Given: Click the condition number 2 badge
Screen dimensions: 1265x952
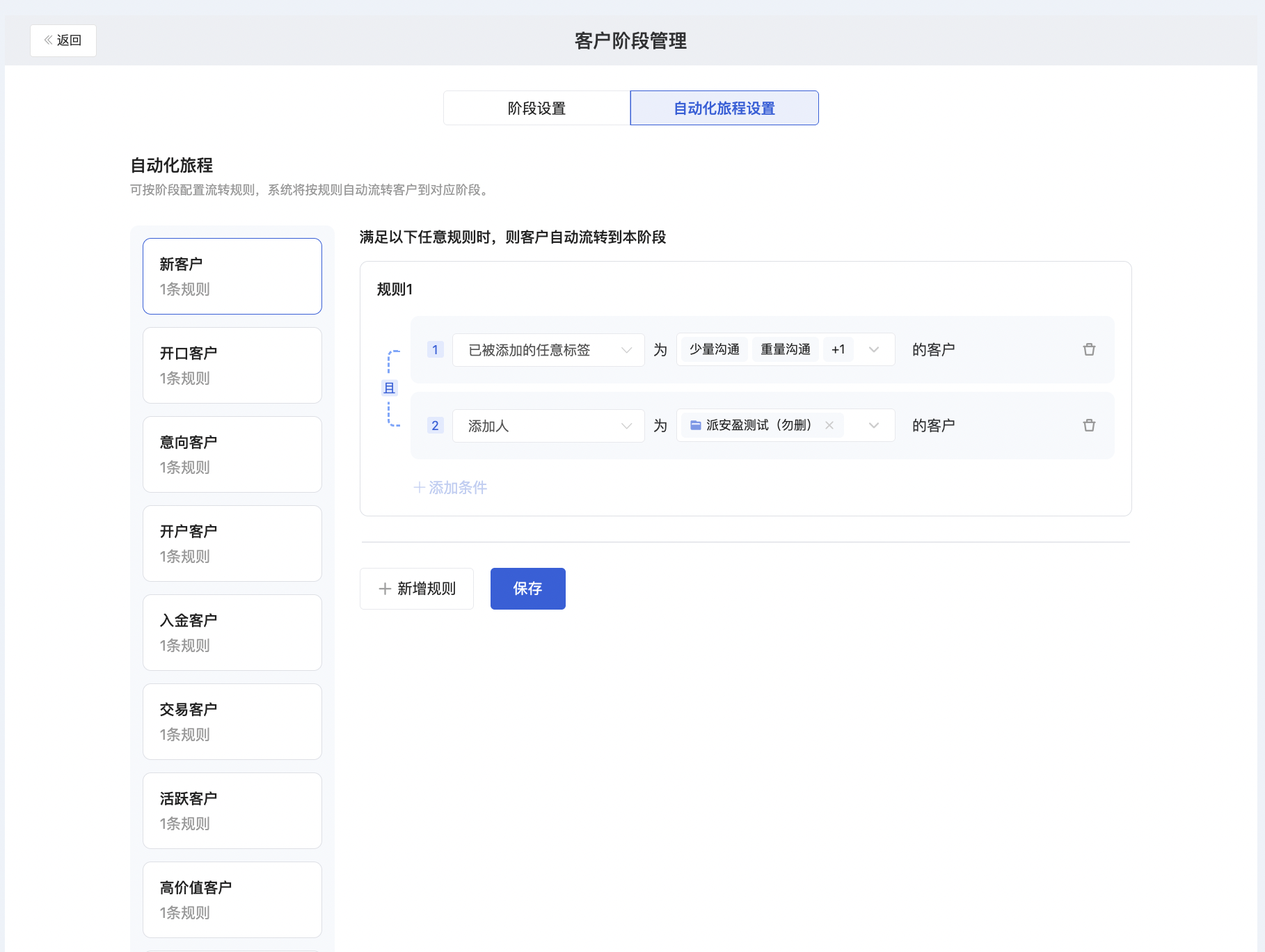Looking at the screenshot, I should [x=435, y=425].
